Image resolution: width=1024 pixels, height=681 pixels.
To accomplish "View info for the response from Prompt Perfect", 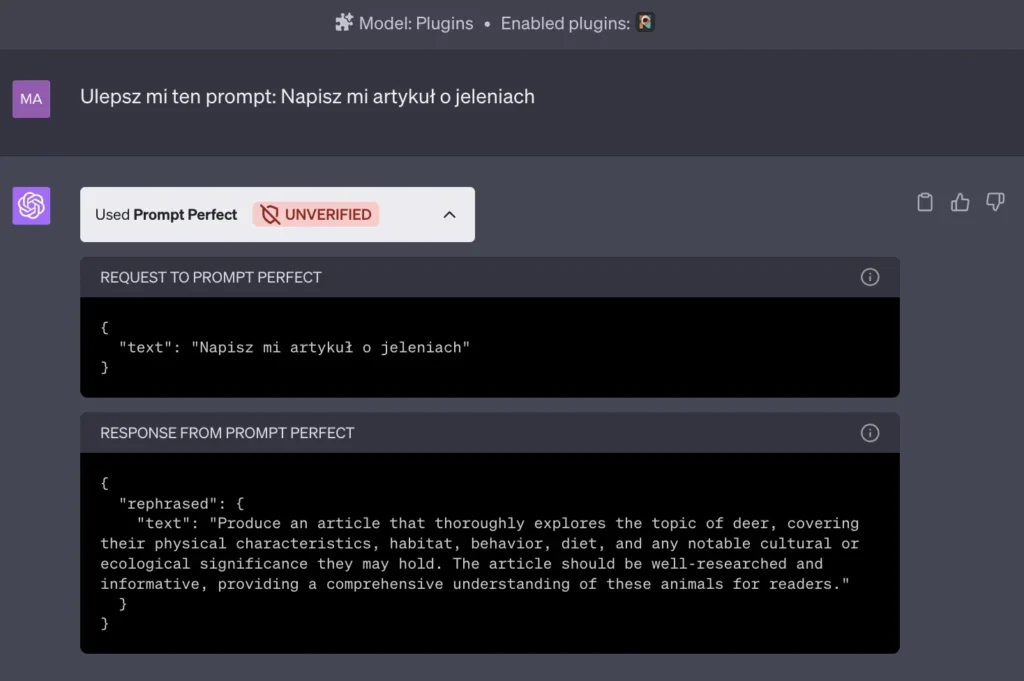I will pos(870,433).
